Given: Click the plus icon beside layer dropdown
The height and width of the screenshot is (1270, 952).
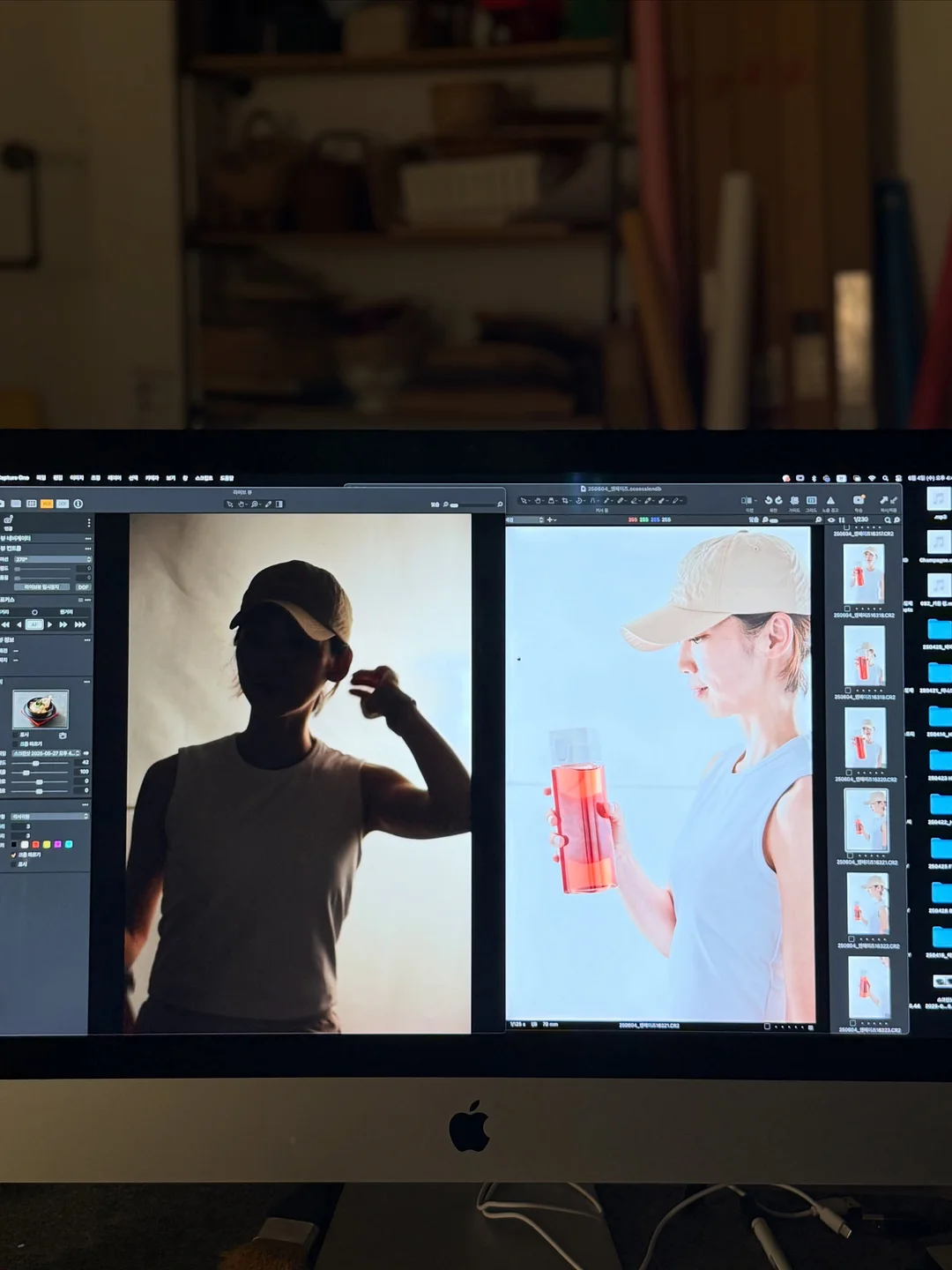Looking at the screenshot, I should click(x=549, y=519).
